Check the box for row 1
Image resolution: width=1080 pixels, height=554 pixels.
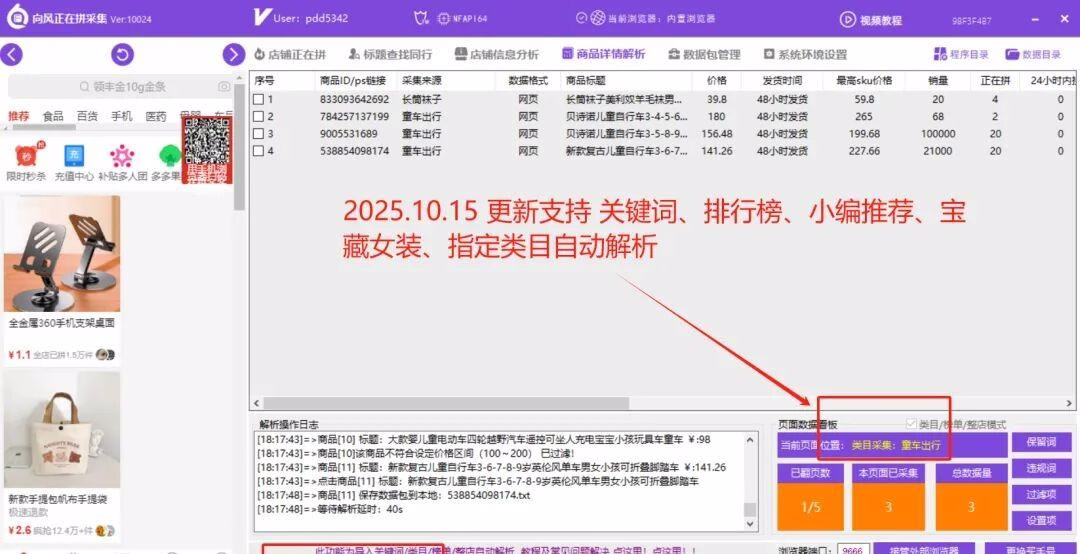[258, 99]
